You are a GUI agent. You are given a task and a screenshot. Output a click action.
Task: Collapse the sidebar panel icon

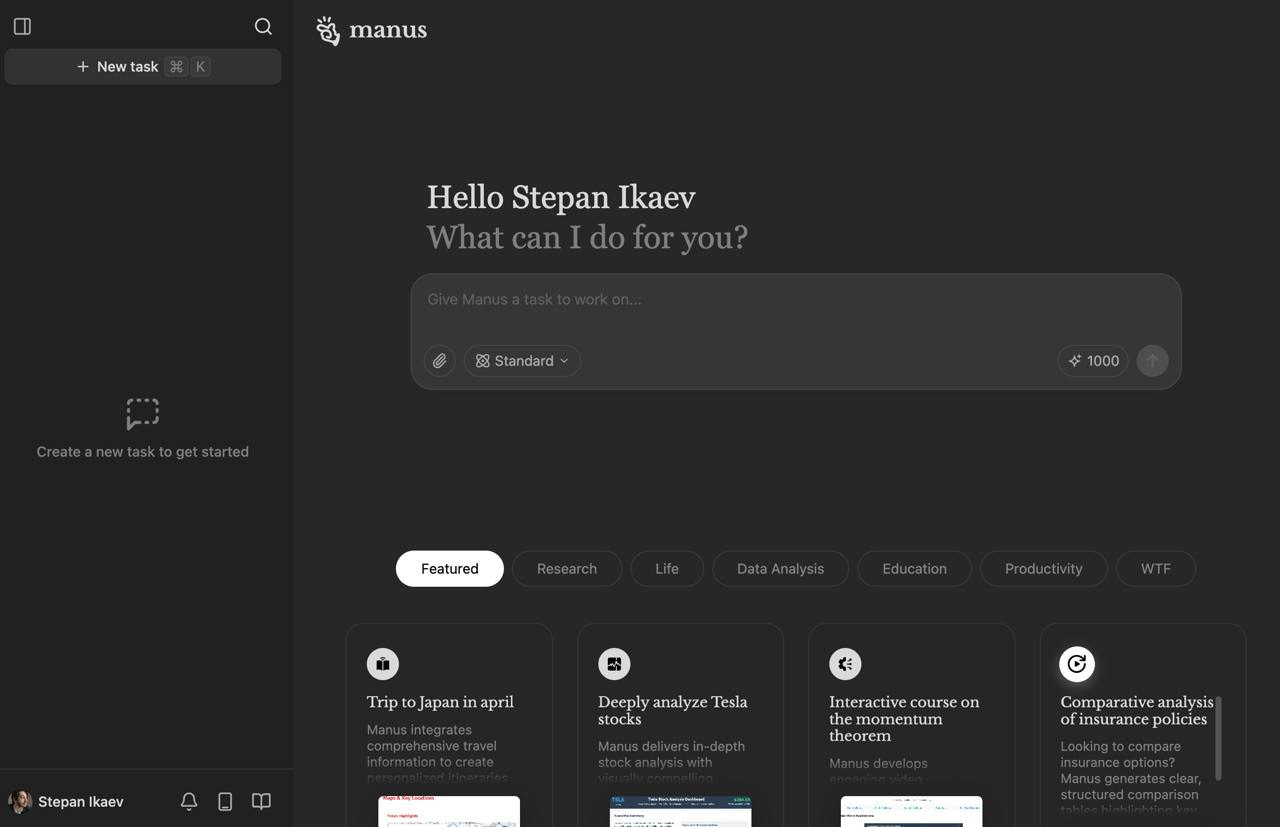(x=22, y=27)
